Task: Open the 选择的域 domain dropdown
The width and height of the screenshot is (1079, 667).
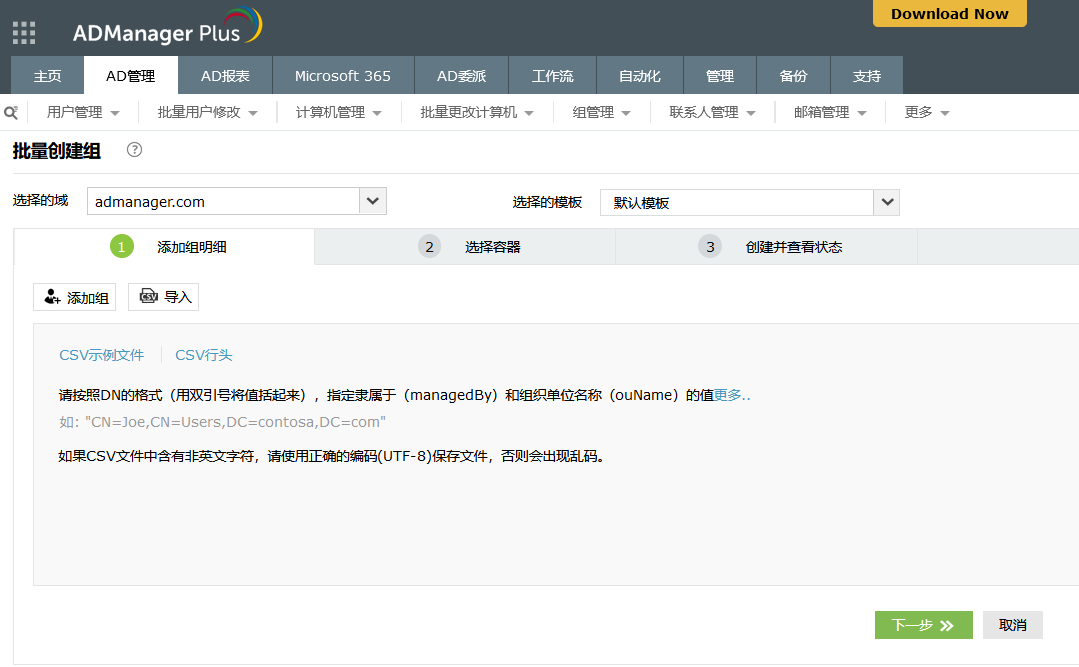Action: tap(372, 201)
